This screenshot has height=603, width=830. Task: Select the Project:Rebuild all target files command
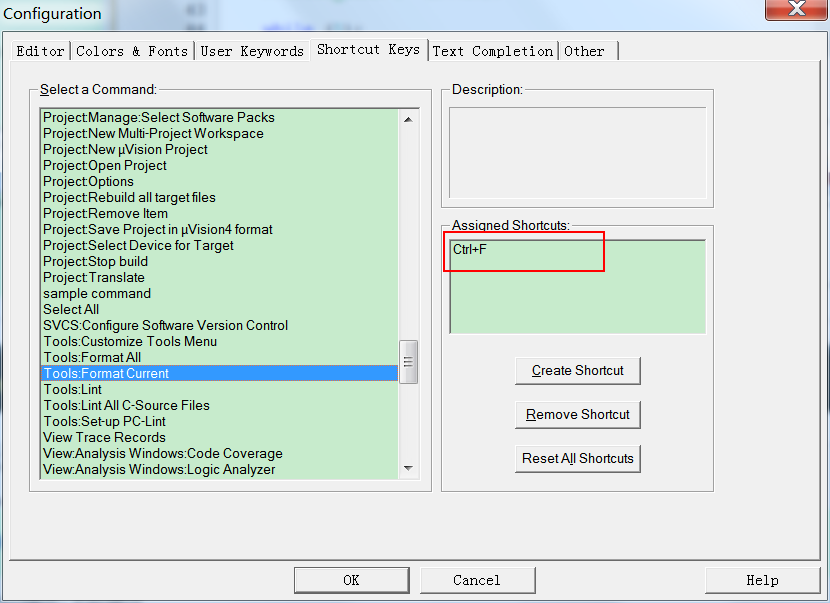coord(129,197)
